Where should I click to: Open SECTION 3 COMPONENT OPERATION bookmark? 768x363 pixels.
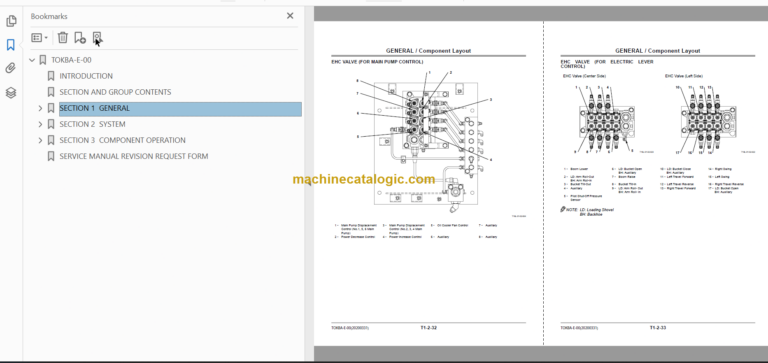click(122, 140)
